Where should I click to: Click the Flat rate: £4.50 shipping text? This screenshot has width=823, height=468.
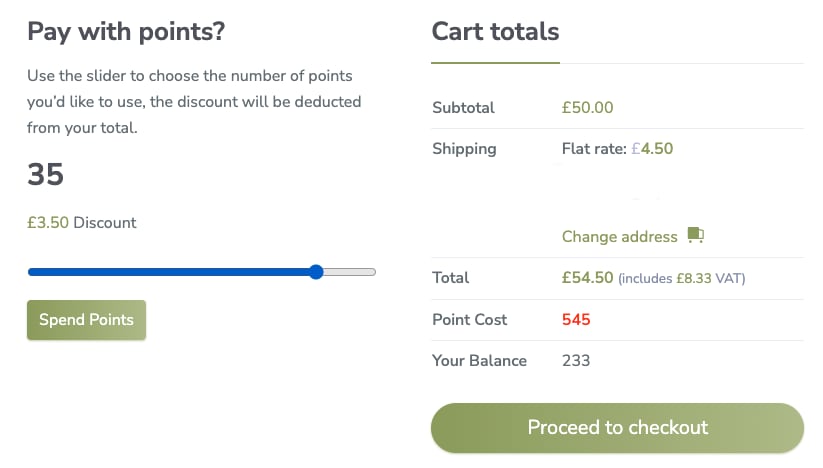pyautogui.click(x=617, y=149)
